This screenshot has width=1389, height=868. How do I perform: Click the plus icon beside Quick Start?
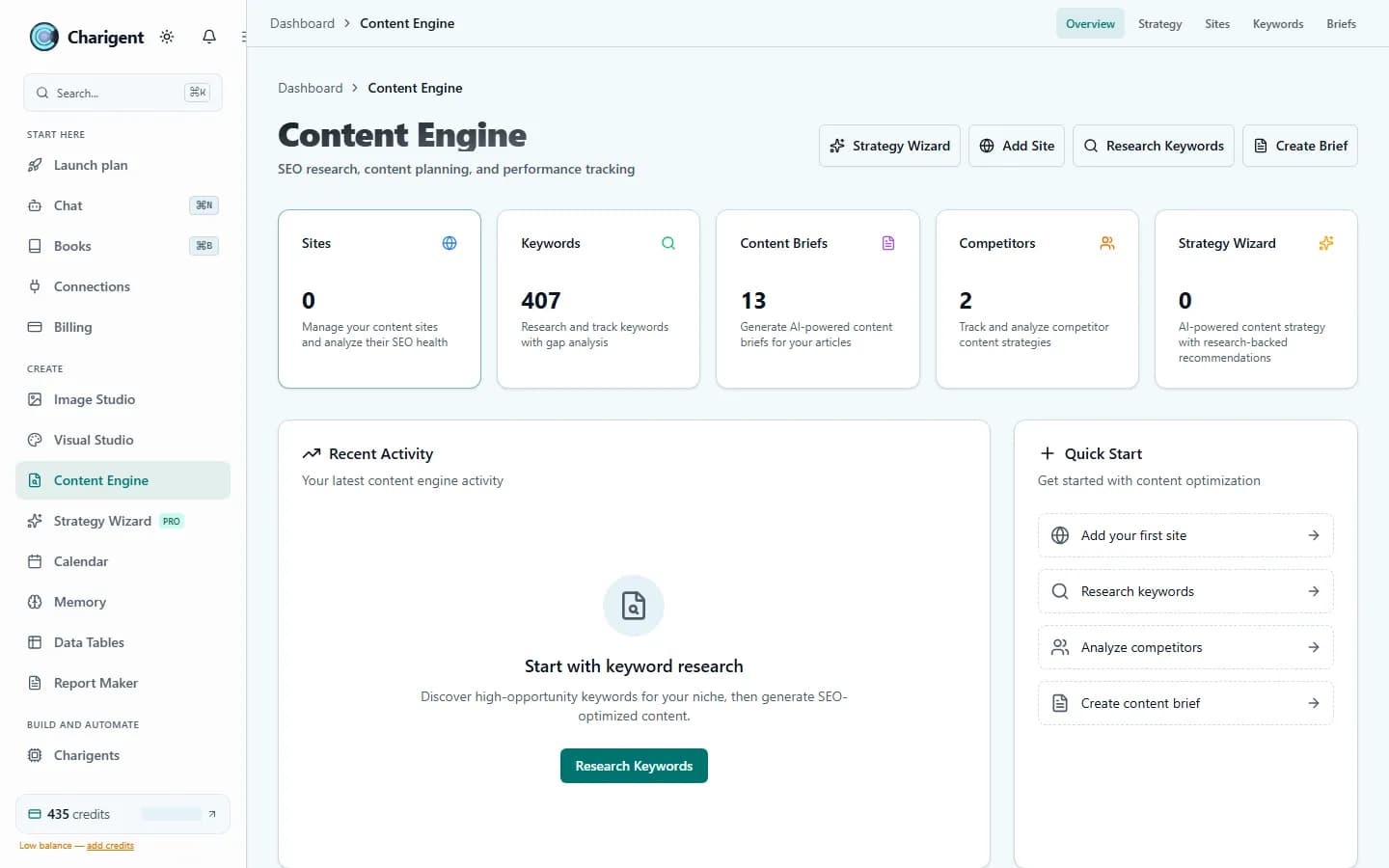1048,453
